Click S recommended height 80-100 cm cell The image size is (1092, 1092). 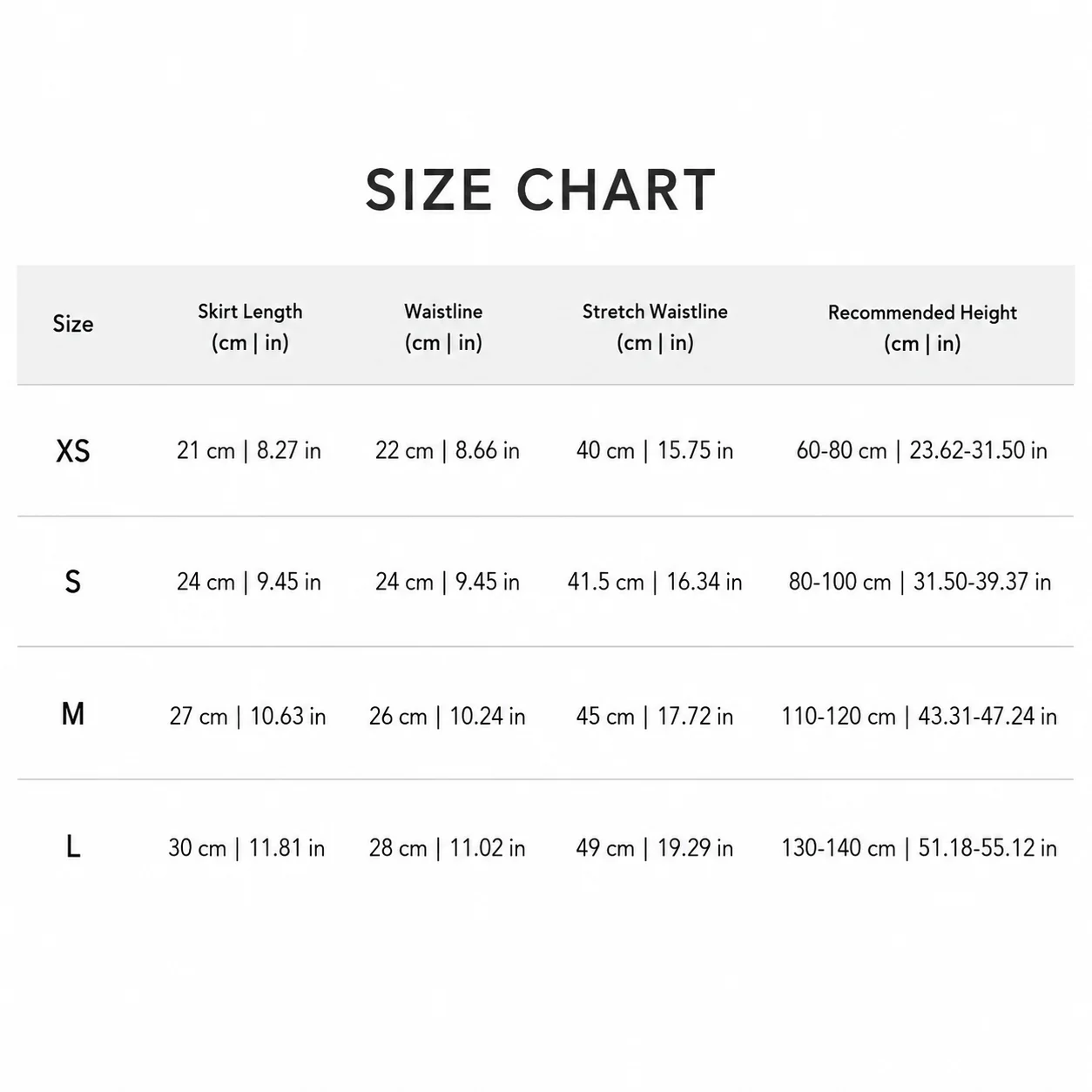pyautogui.click(x=920, y=582)
